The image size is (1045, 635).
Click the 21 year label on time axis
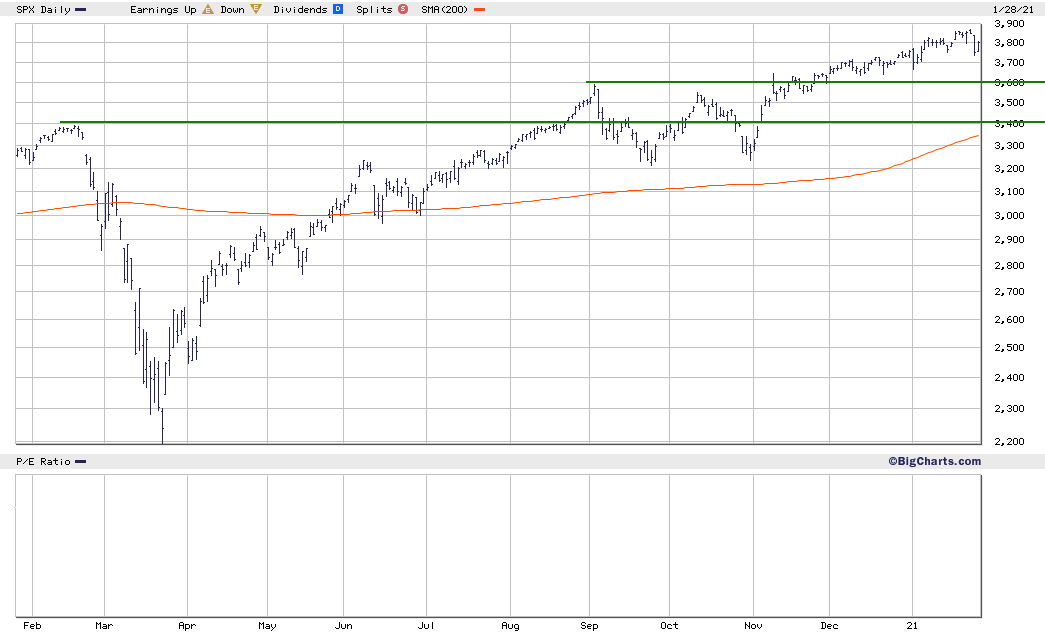tap(912, 626)
